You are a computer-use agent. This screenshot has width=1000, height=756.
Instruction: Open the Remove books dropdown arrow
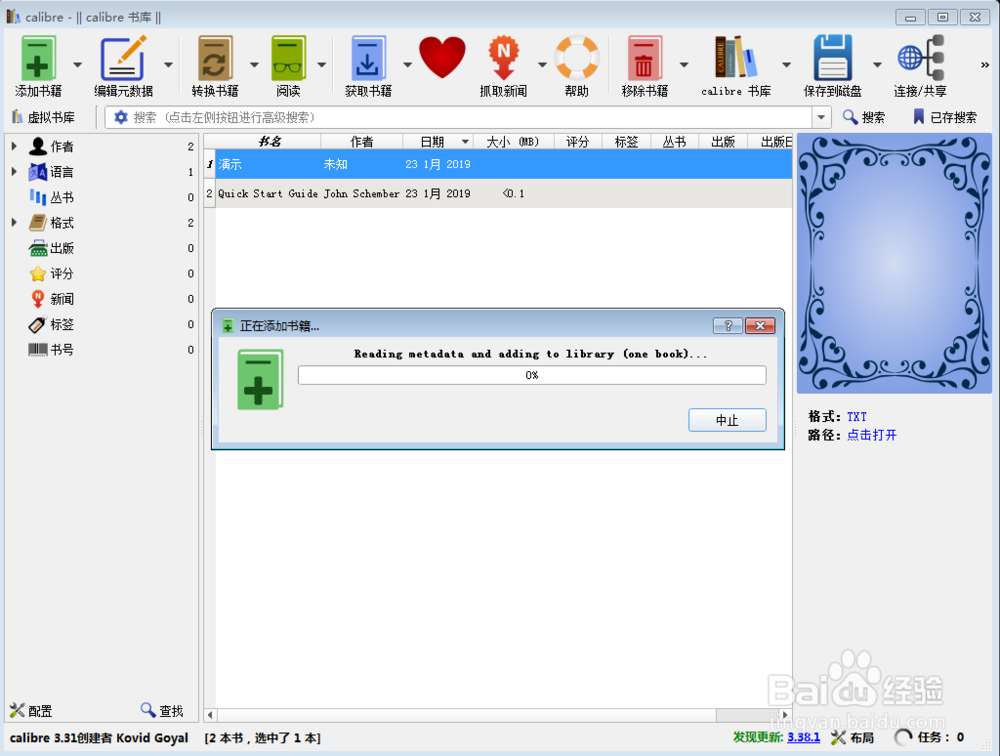[684, 64]
